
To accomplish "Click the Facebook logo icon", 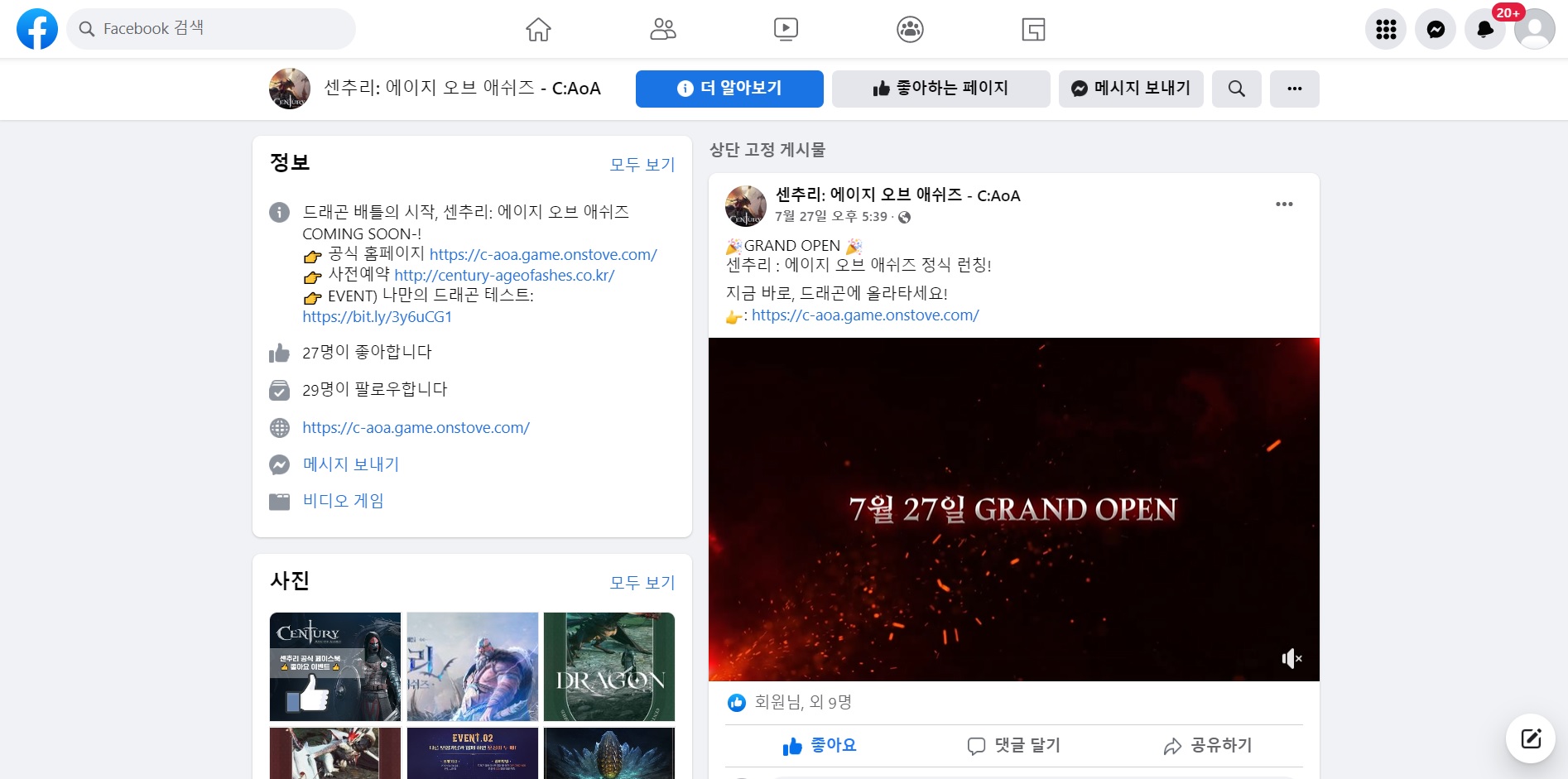I will click(x=37, y=29).
